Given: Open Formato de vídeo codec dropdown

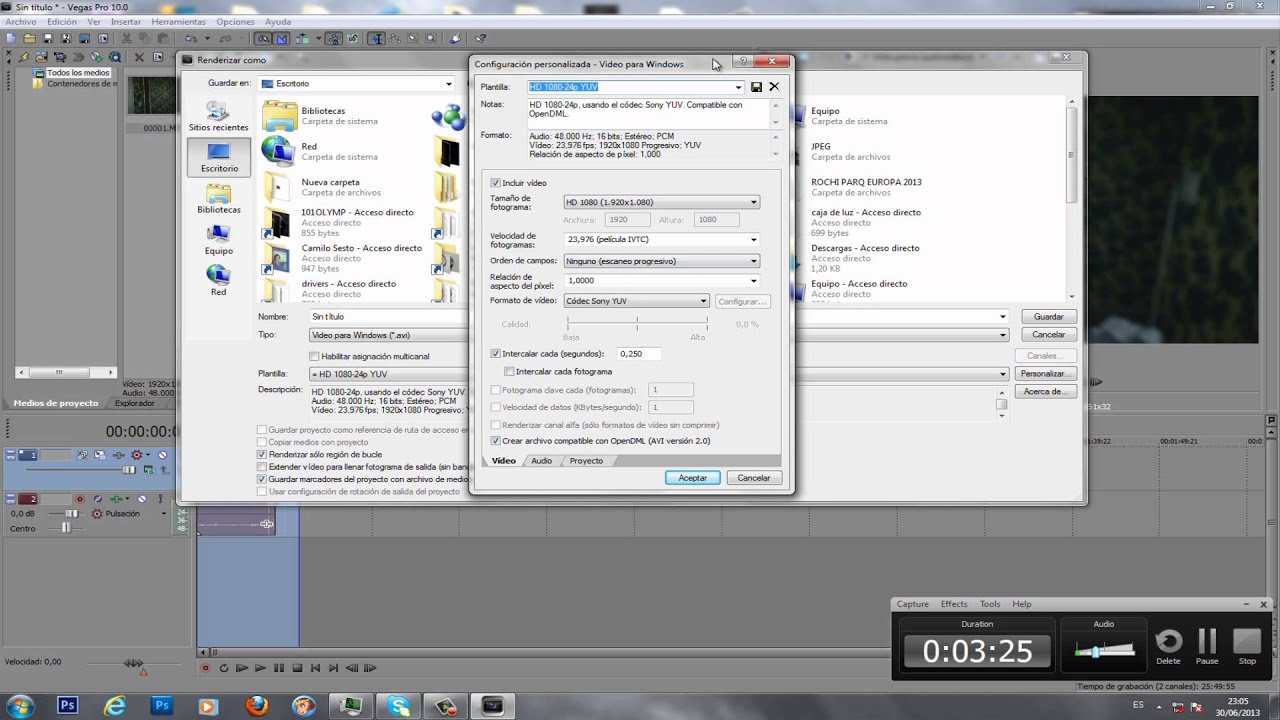Looking at the screenshot, I should click(636, 301).
